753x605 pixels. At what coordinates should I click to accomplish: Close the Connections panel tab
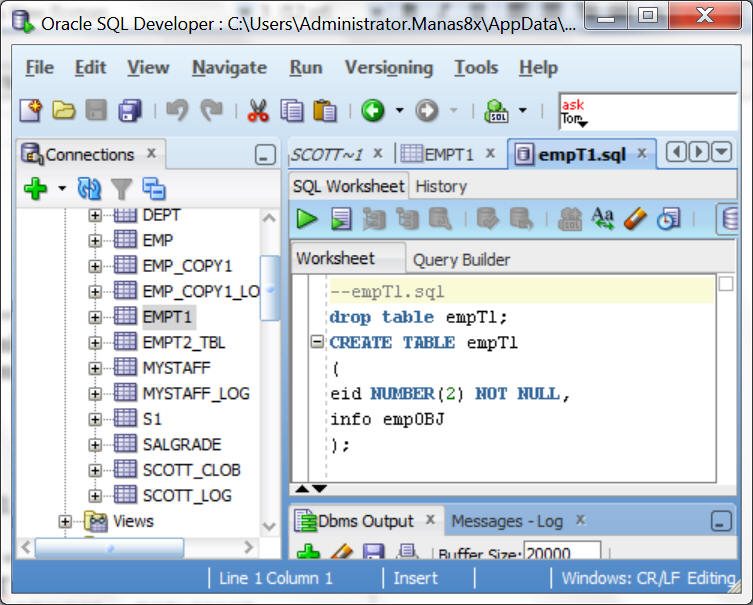click(x=151, y=153)
